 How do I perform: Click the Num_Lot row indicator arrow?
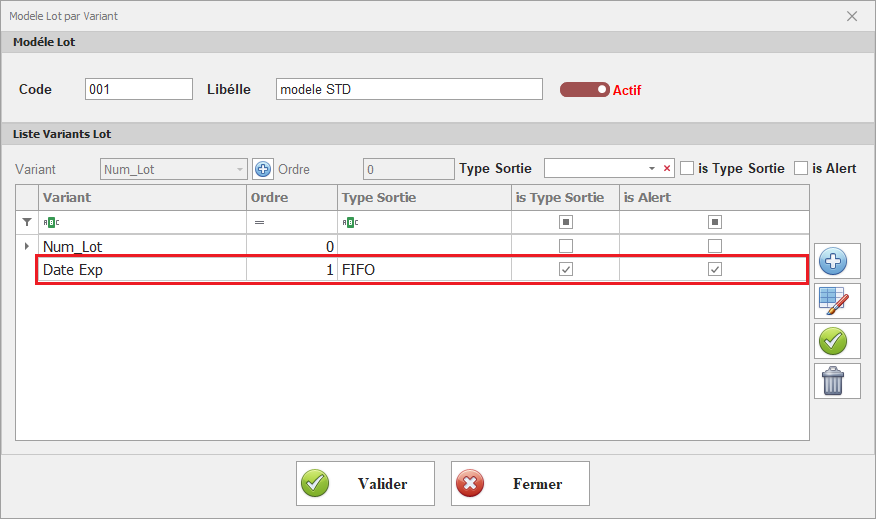click(27, 246)
